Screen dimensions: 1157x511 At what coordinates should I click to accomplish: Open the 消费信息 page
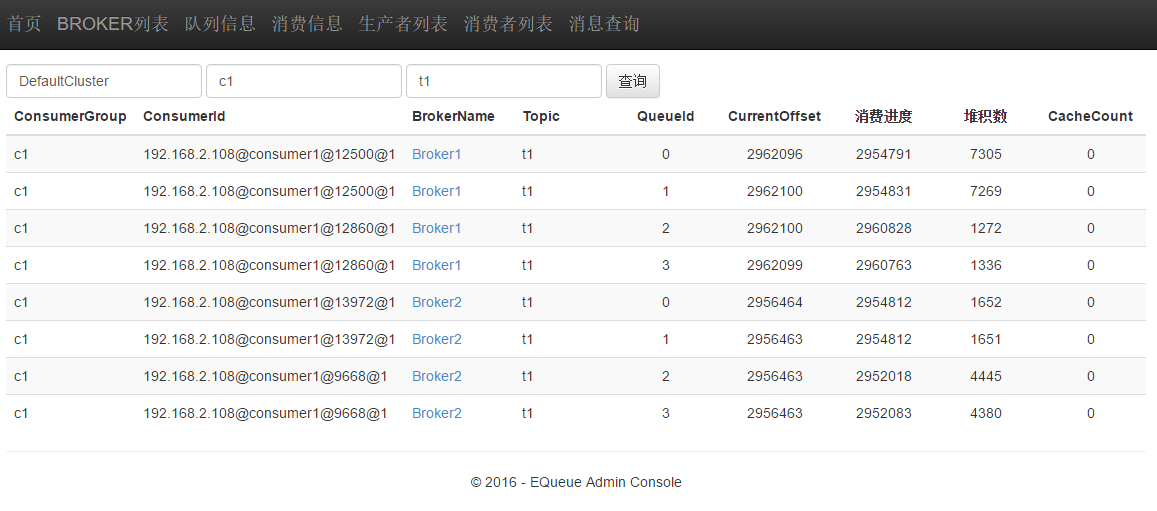307,24
